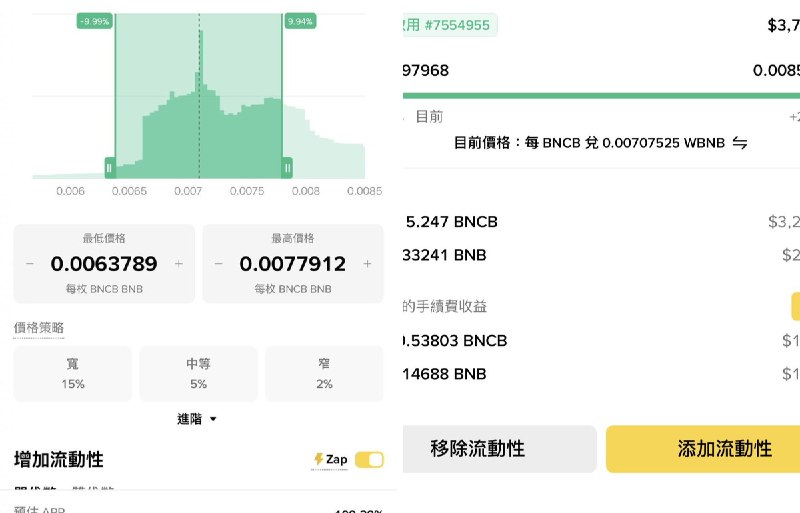
Task: Click the #7554955 position ID badge
Action: [x=450, y=25]
